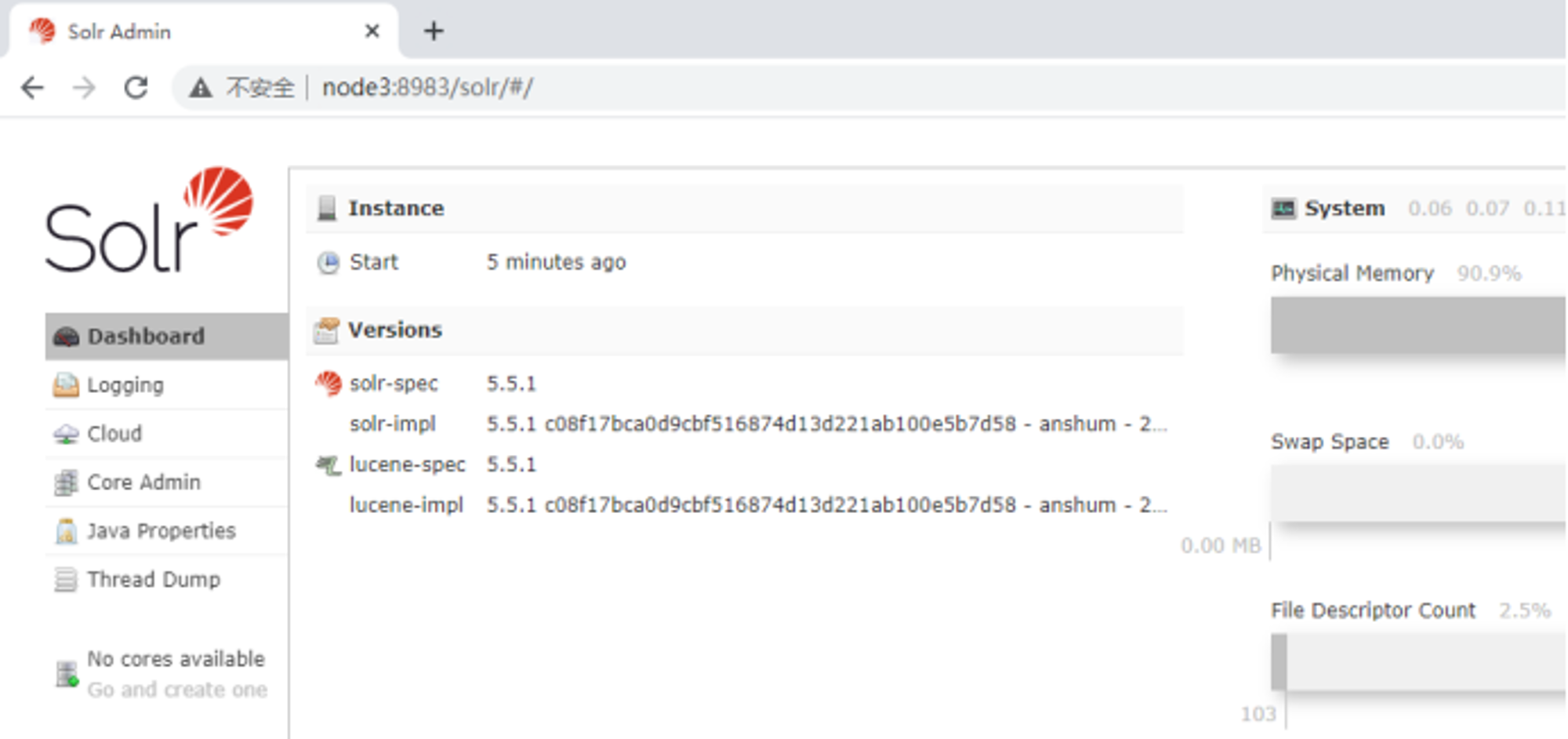
Task: Open a new tab with plus button
Action: (x=434, y=31)
